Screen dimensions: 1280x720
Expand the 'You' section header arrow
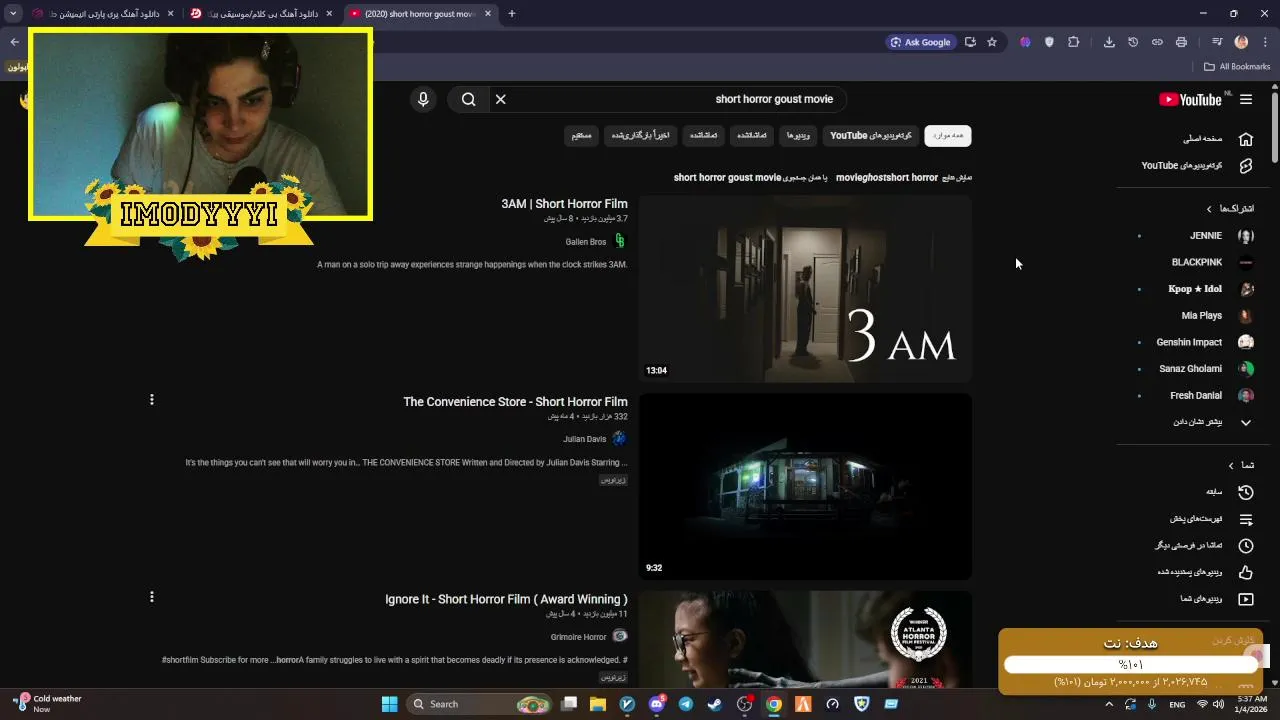click(x=1231, y=465)
